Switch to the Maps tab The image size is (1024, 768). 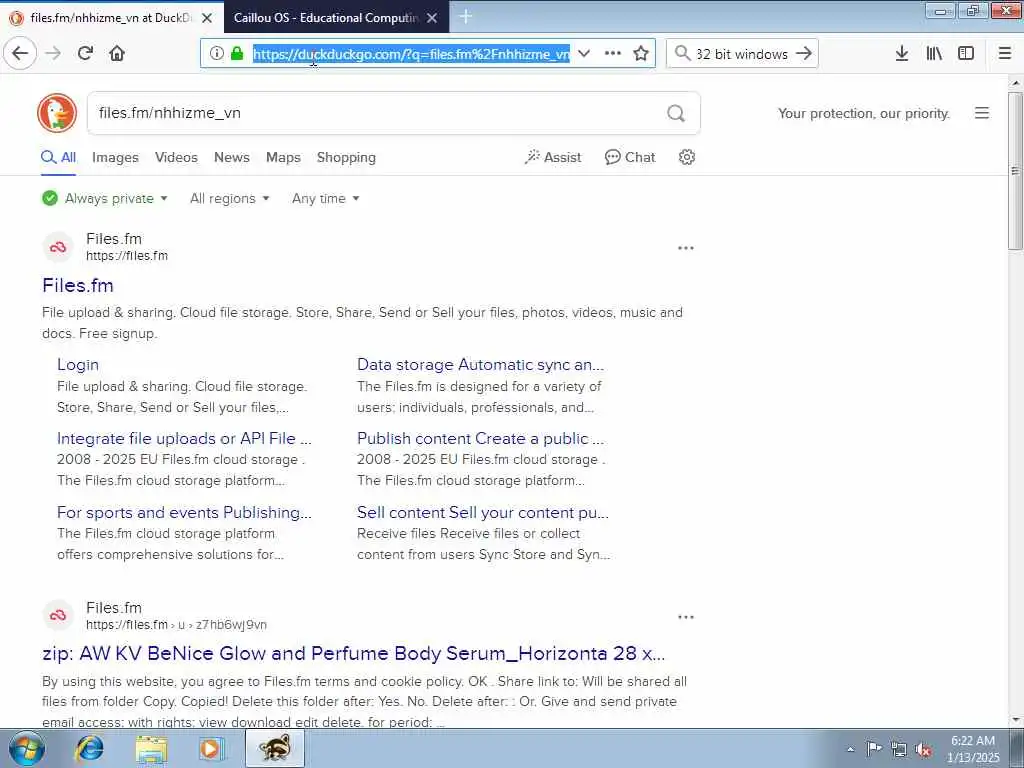pyautogui.click(x=283, y=157)
